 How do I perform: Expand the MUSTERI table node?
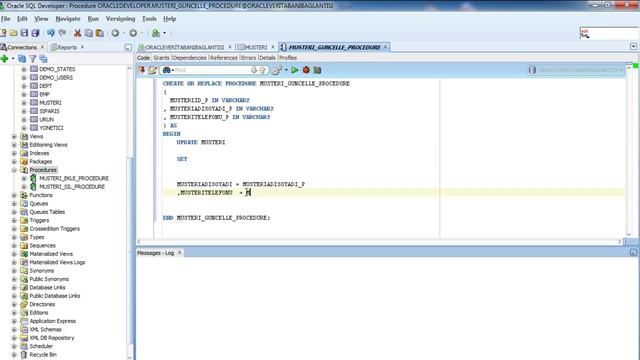(x=24, y=103)
